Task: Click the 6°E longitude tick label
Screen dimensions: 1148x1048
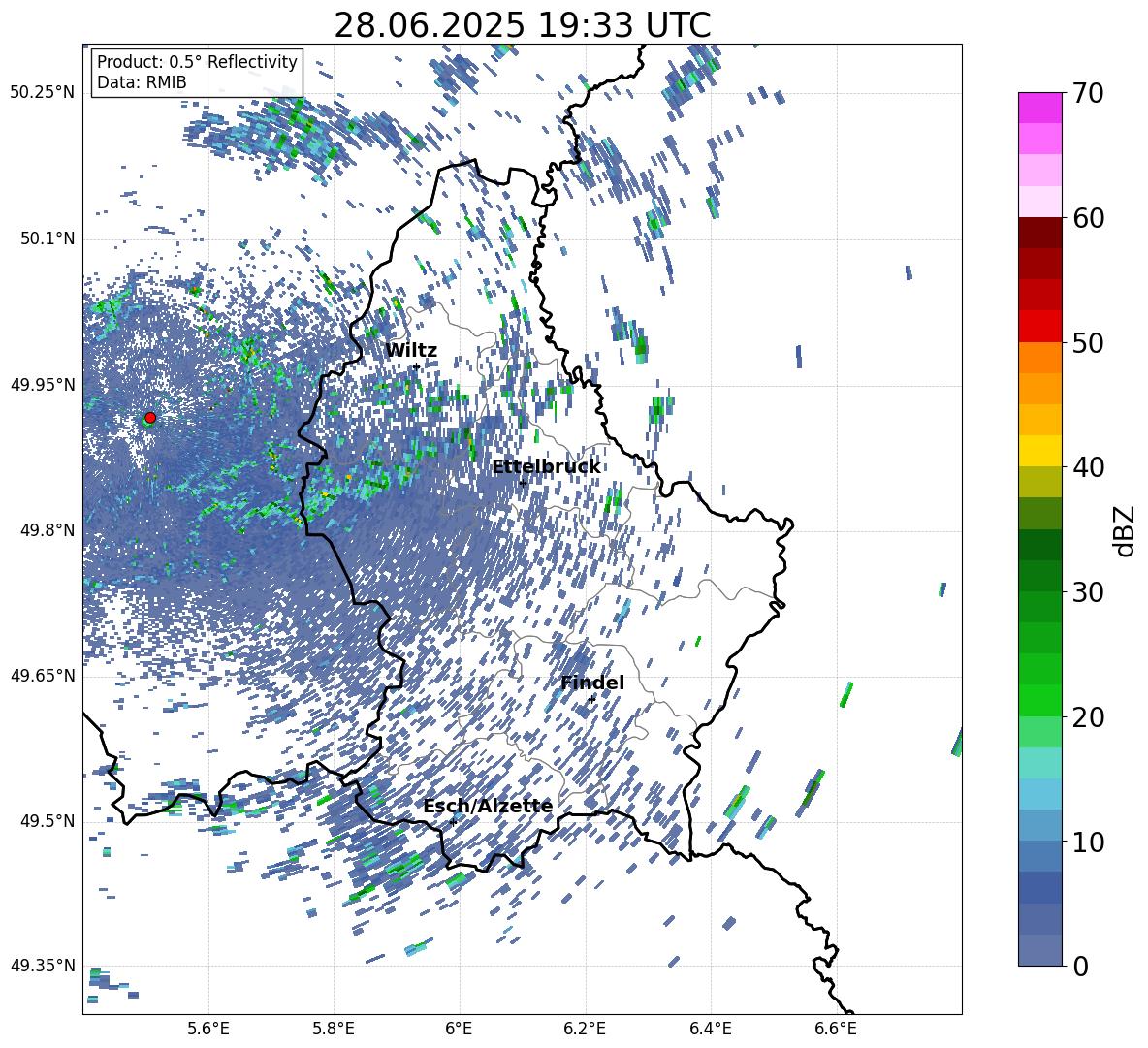Action: 459,1030
